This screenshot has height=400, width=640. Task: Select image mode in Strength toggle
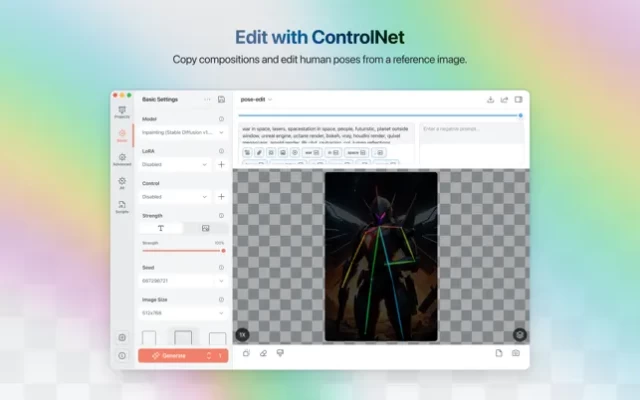click(x=205, y=228)
